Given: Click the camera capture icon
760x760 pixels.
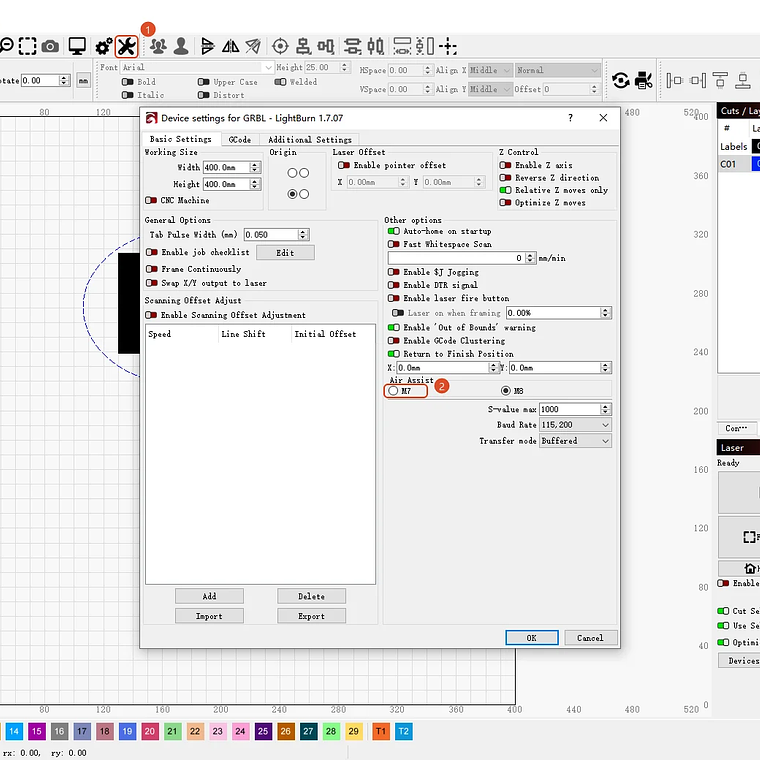Looking at the screenshot, I should (x=50, y=46).
